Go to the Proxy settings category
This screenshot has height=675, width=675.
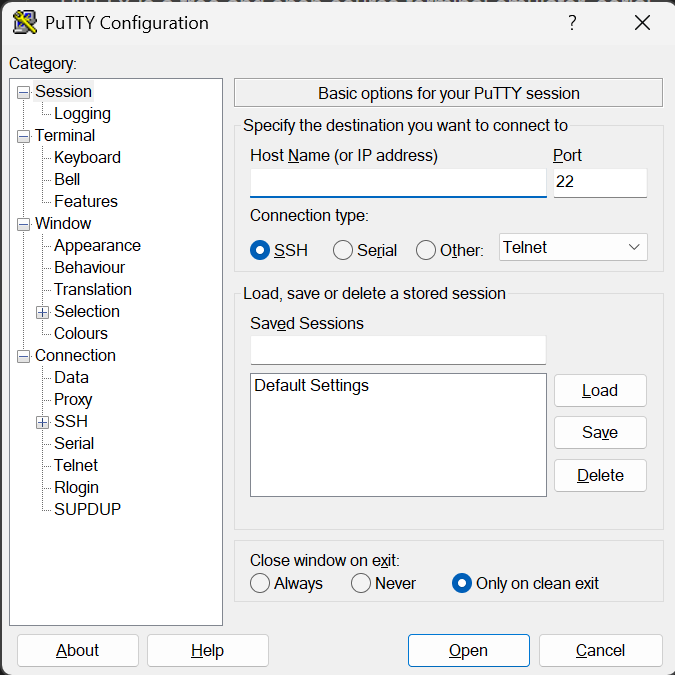[73, 399]
